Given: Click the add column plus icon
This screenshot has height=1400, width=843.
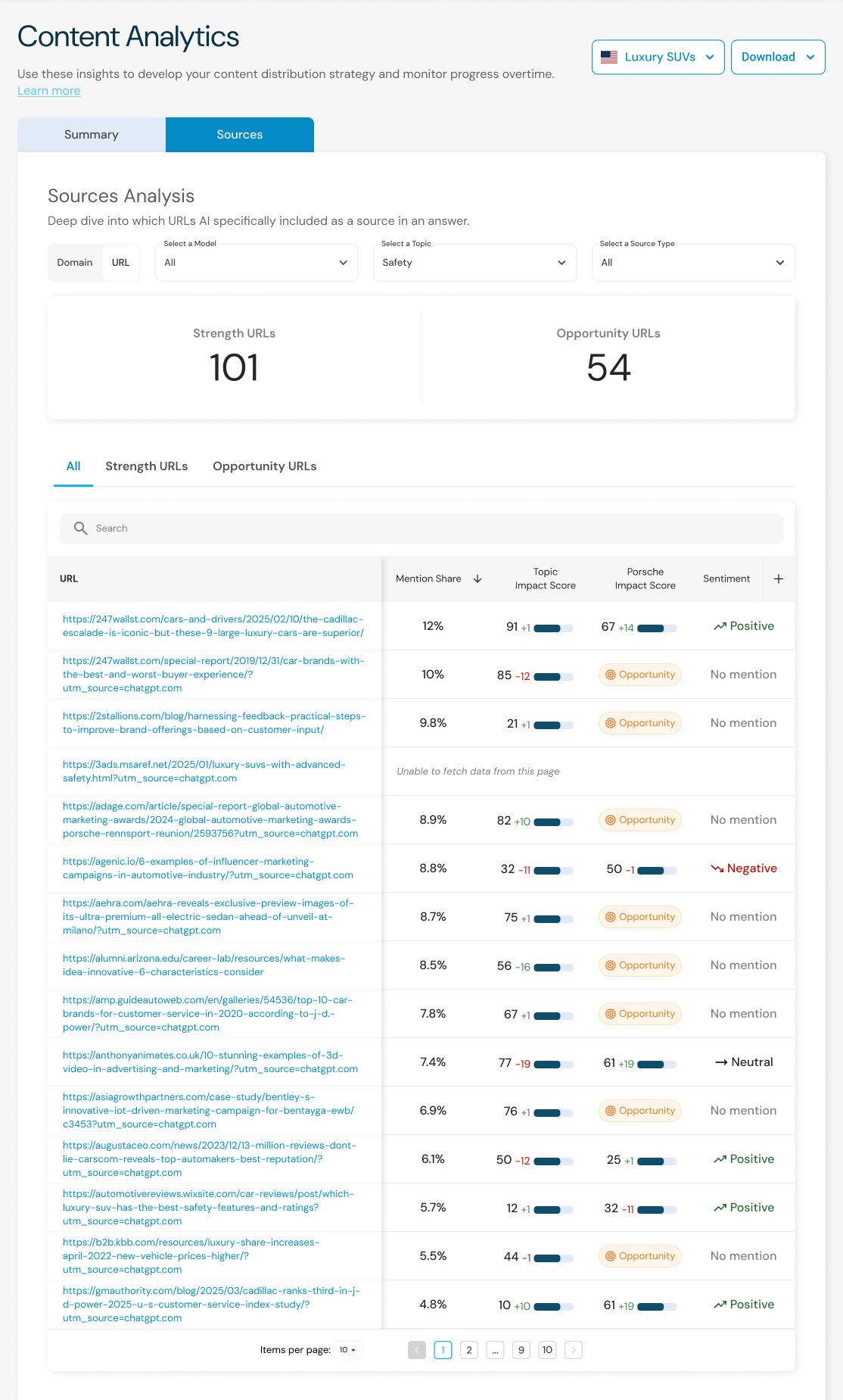Looking at the screenshot, I should pos(779,578).
